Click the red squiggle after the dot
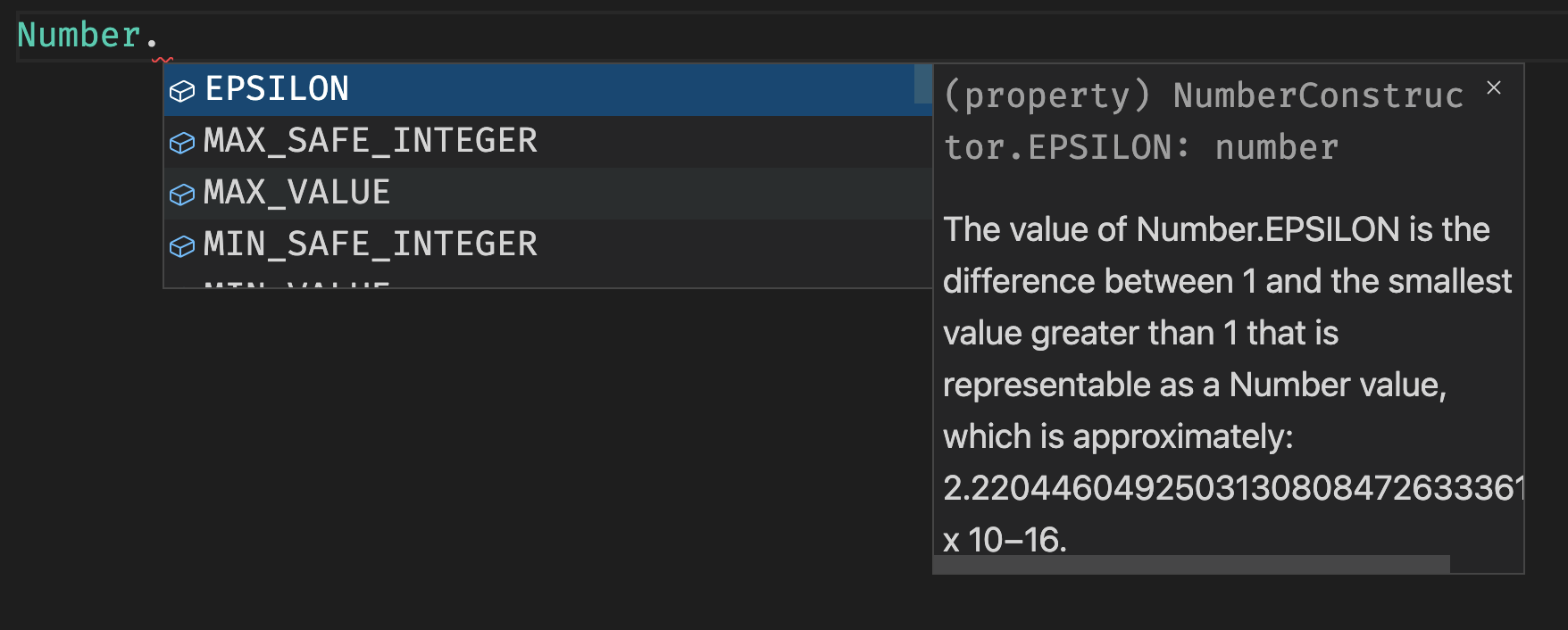Image resolution: width=1568 pixels, height=630 pixels. (163, 60)
